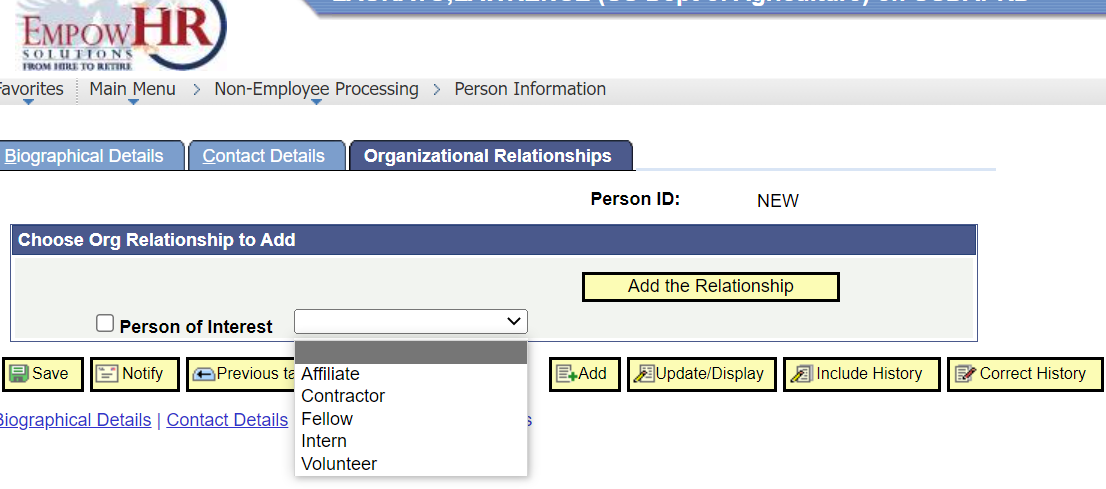Click the Correct History pencil icon
This screenshot has width=1106, height=489.
tap(965, 374)
